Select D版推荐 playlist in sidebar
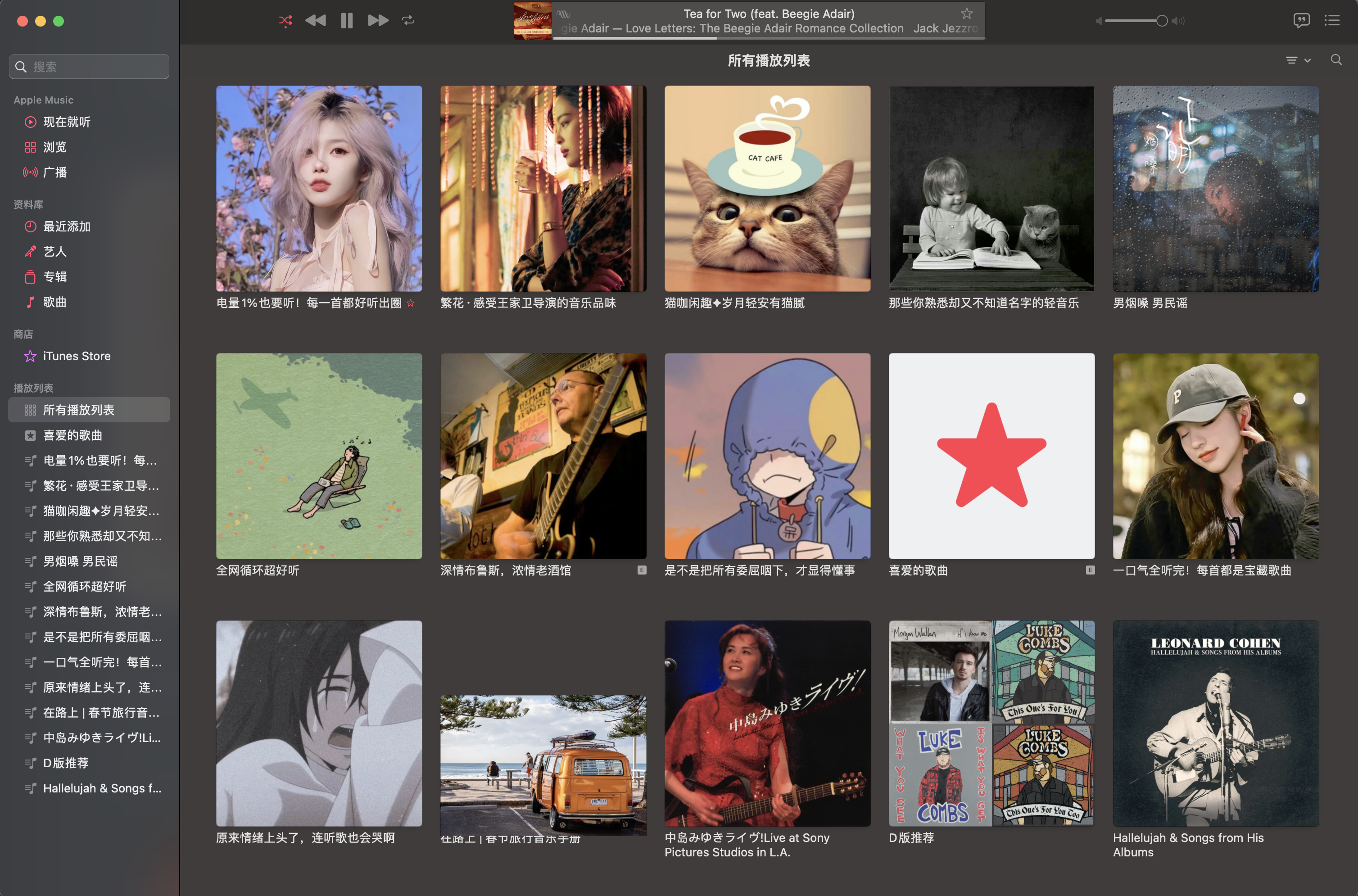 pyautogui.click(x=66, y=763)
